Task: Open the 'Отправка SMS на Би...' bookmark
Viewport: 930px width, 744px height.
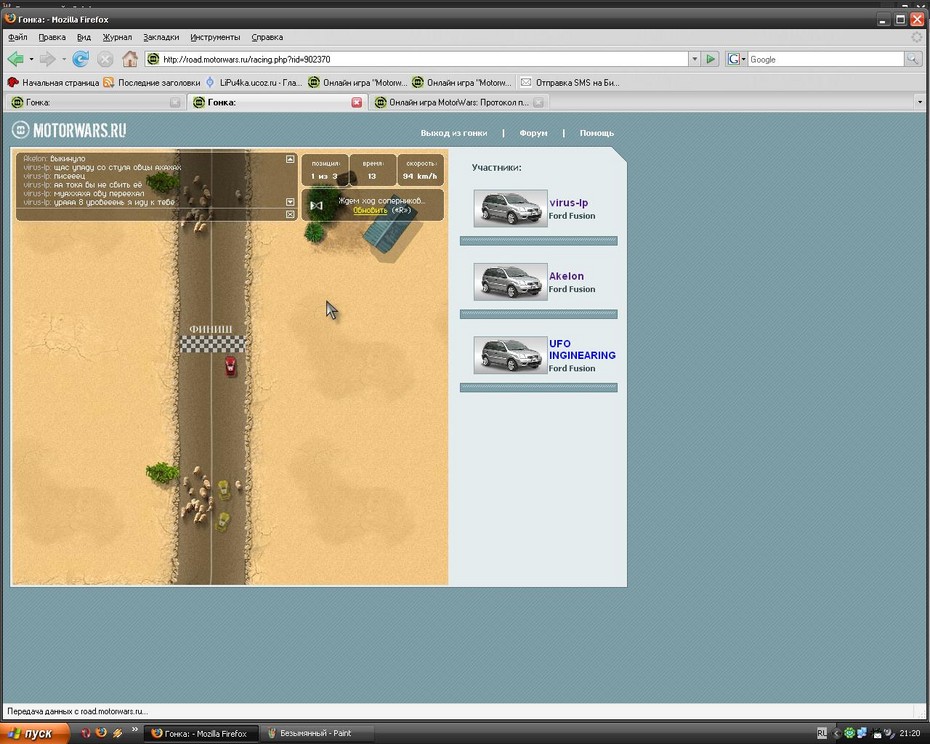Action: click(570, 82)
